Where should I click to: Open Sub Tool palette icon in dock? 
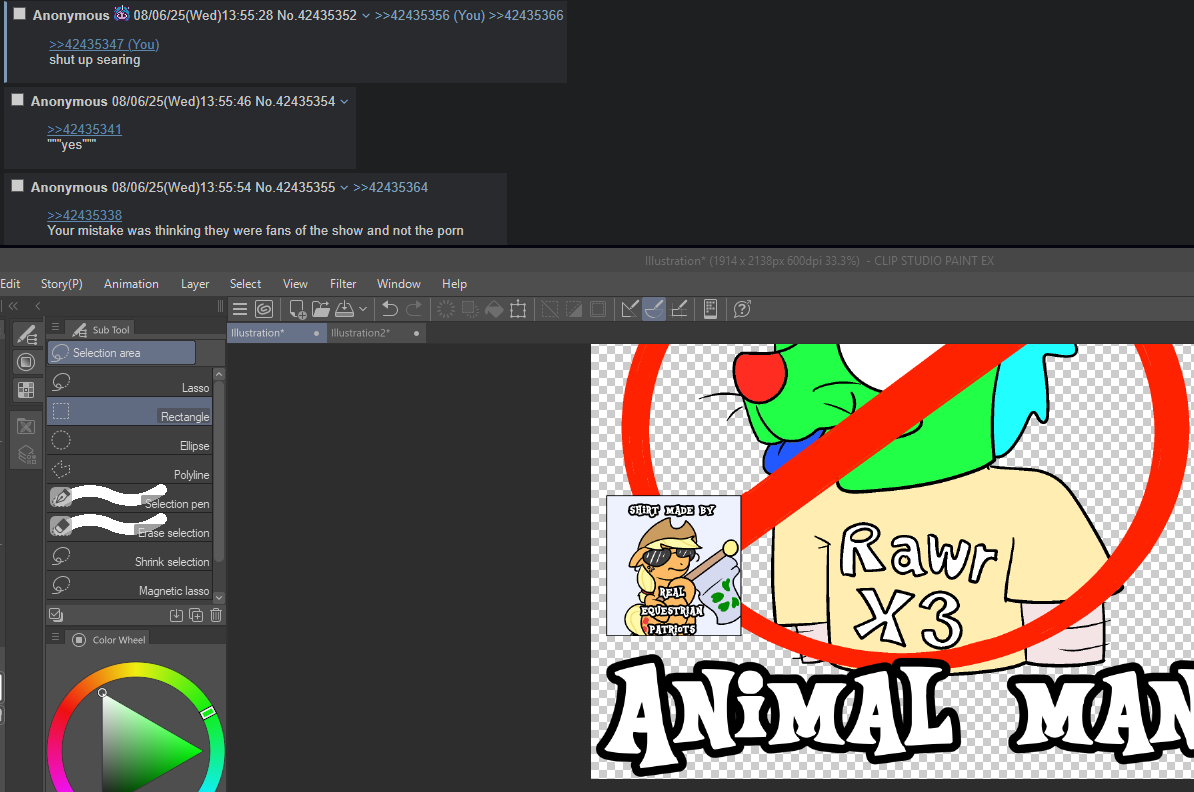[27, 334]
